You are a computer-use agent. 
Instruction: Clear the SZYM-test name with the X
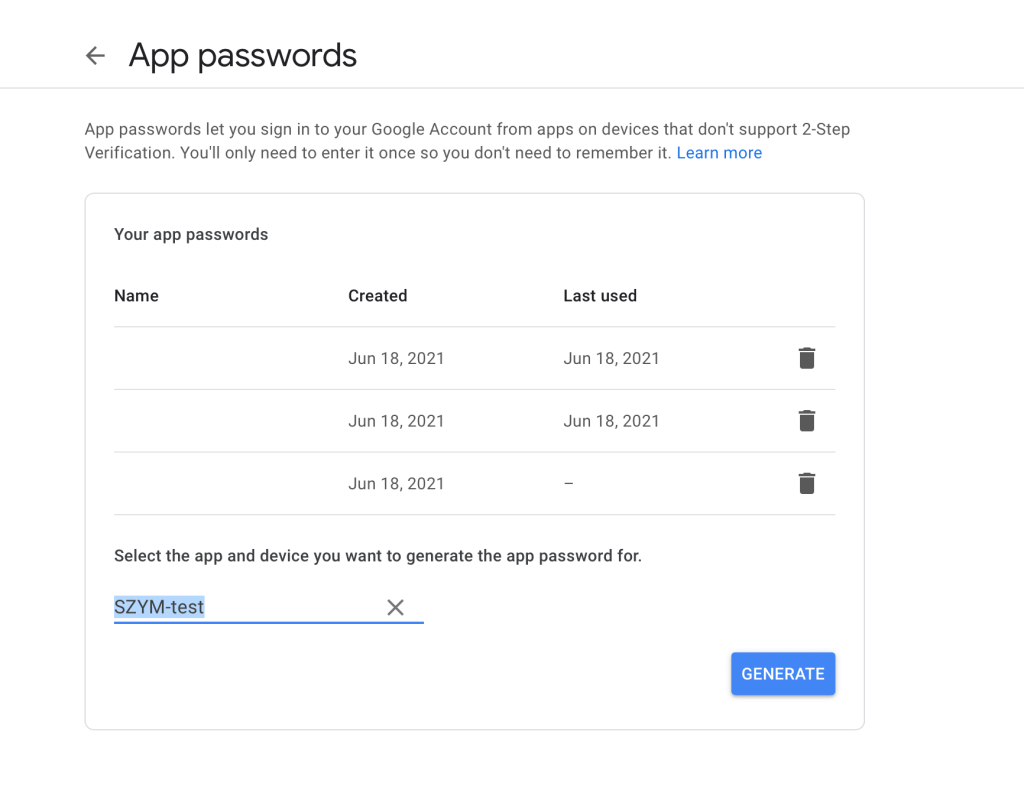coord(395,607)
